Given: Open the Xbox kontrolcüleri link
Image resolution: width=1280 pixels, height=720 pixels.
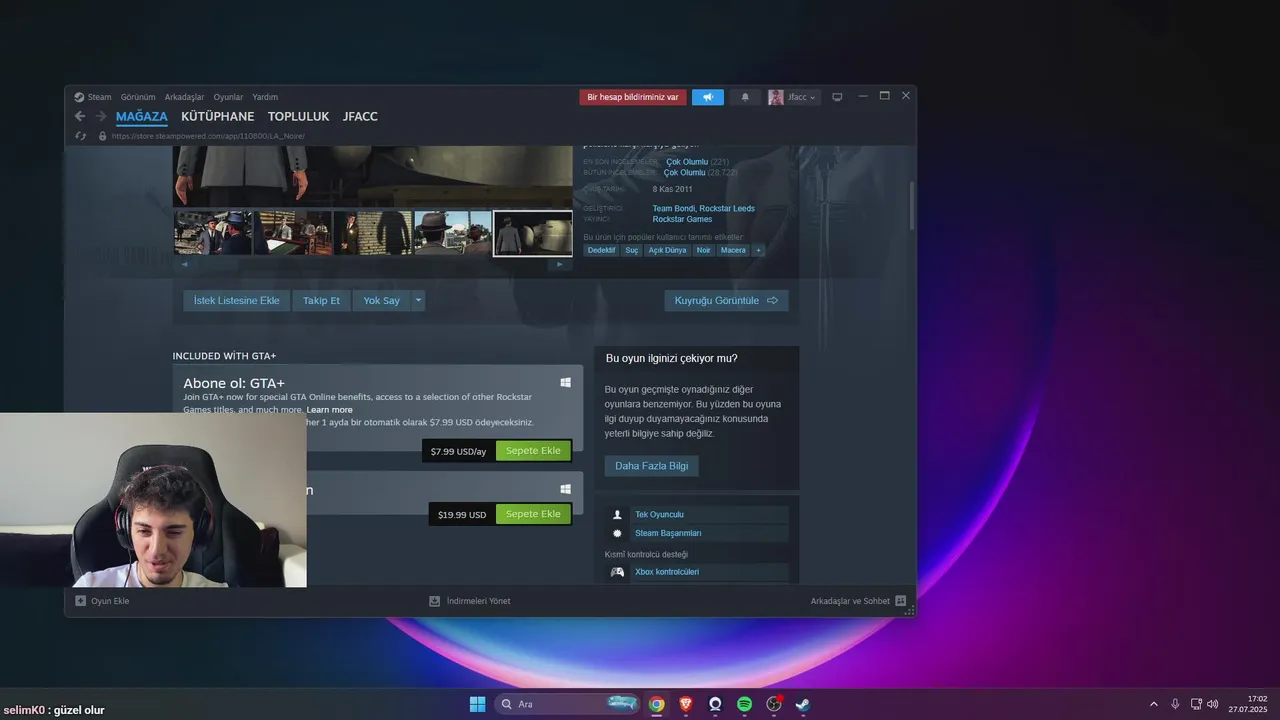Looking at the screenshot, I should [667, 572].
